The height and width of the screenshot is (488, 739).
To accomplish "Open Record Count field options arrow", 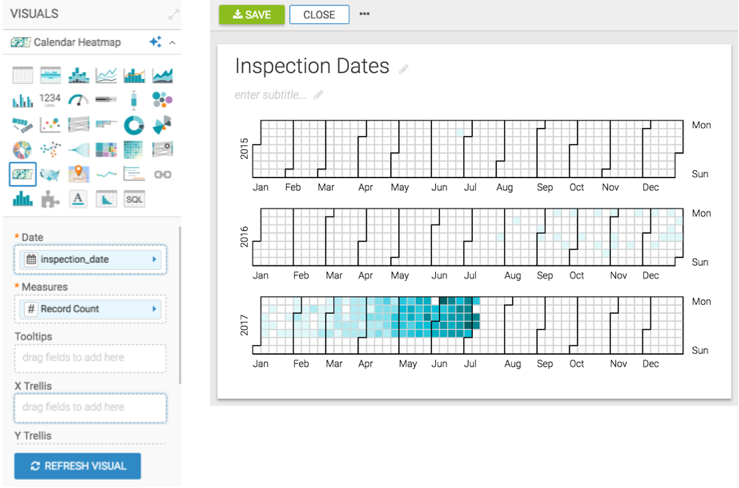I will (153, 309).
